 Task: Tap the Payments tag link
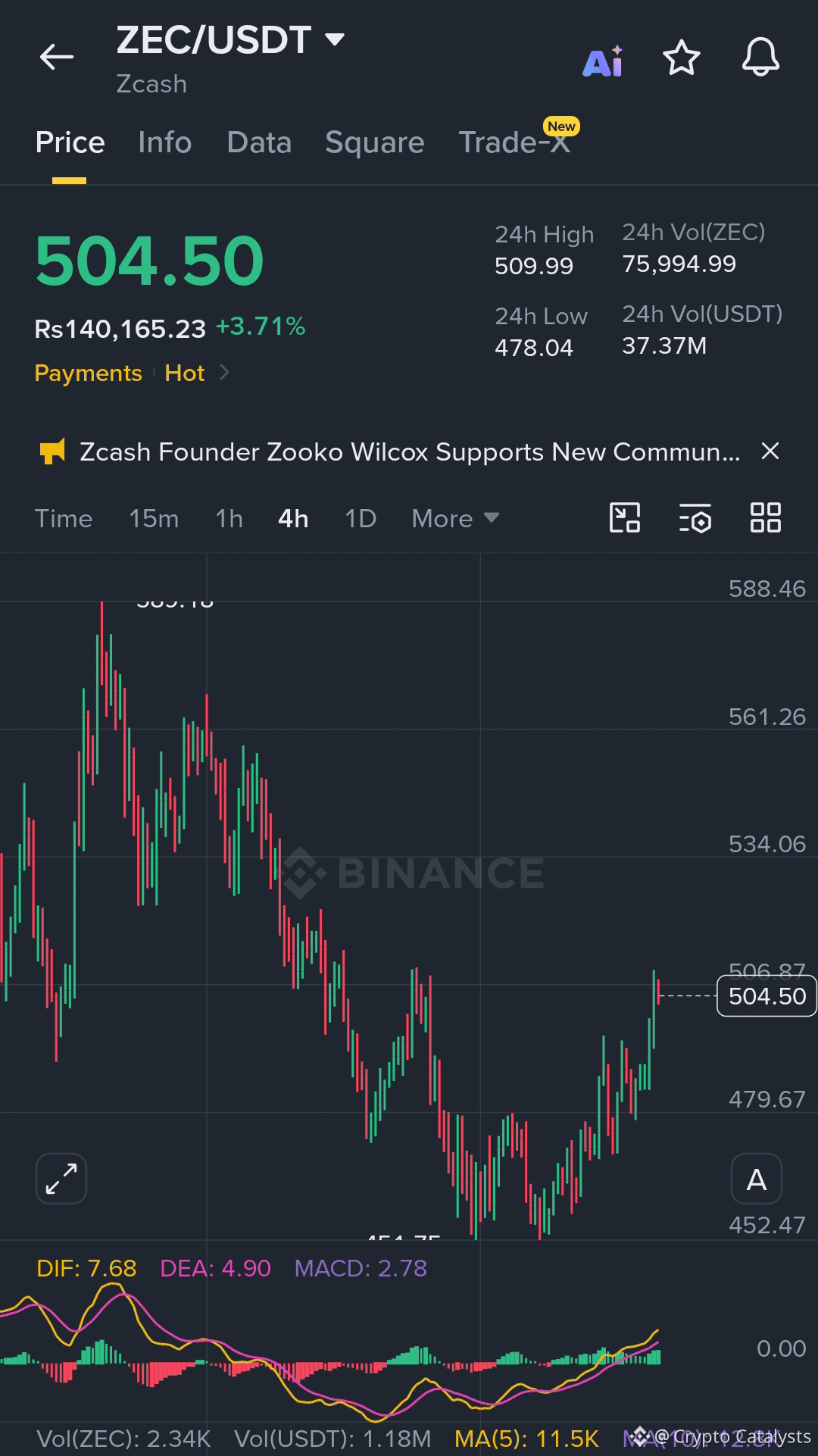(x=88, y=373)
